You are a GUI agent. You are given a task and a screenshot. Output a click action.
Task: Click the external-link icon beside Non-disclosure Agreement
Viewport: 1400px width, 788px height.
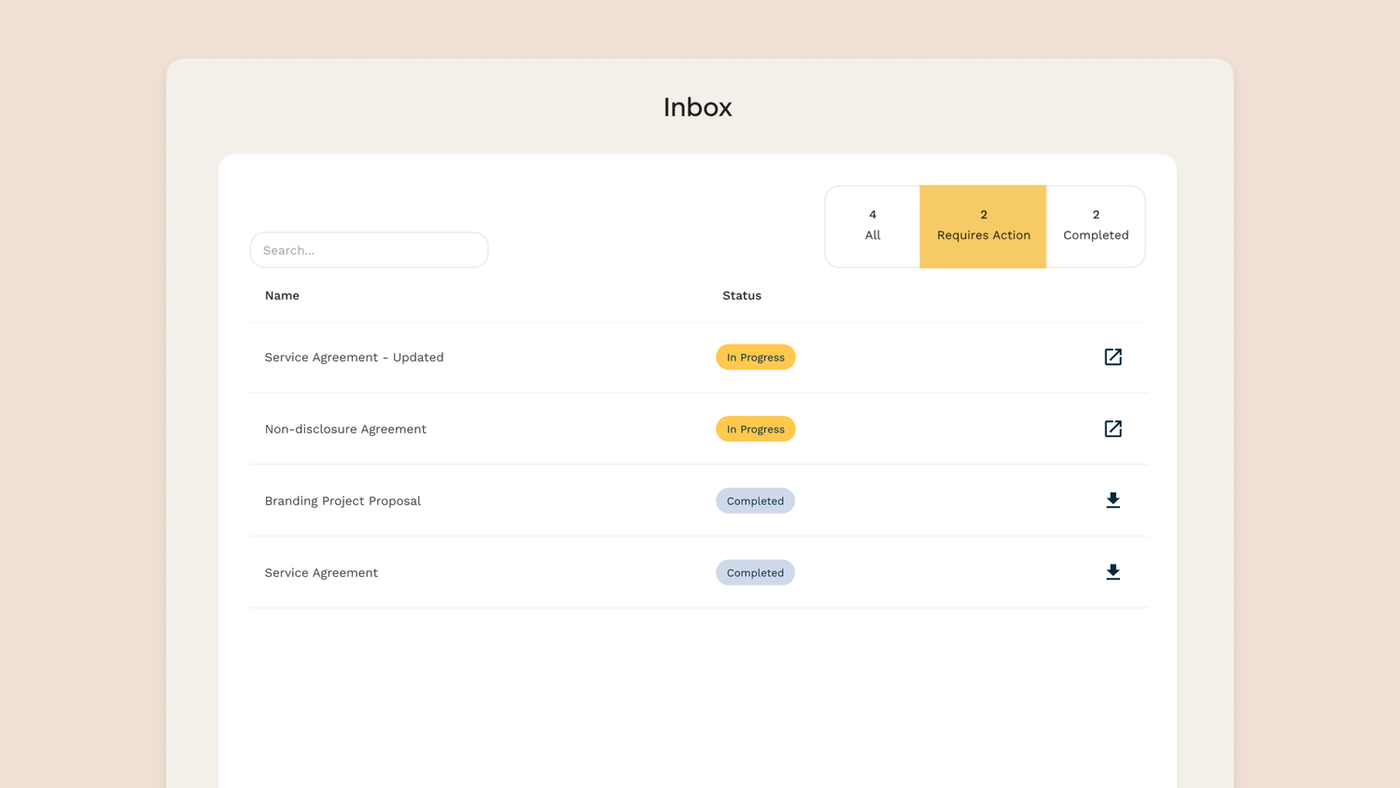coord(1113,428)
